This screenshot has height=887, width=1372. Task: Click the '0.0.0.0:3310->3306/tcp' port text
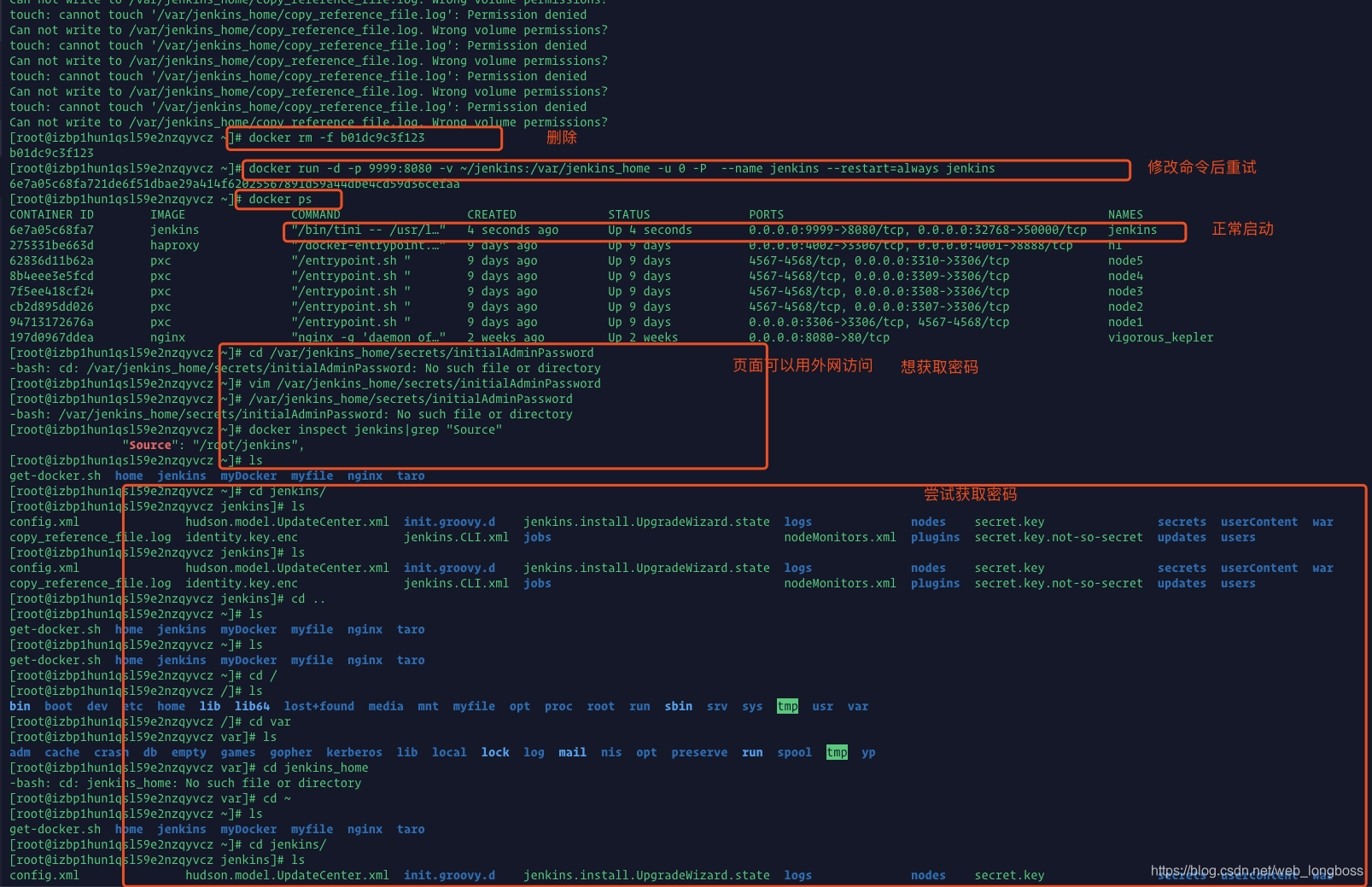(x=931, y=260)
